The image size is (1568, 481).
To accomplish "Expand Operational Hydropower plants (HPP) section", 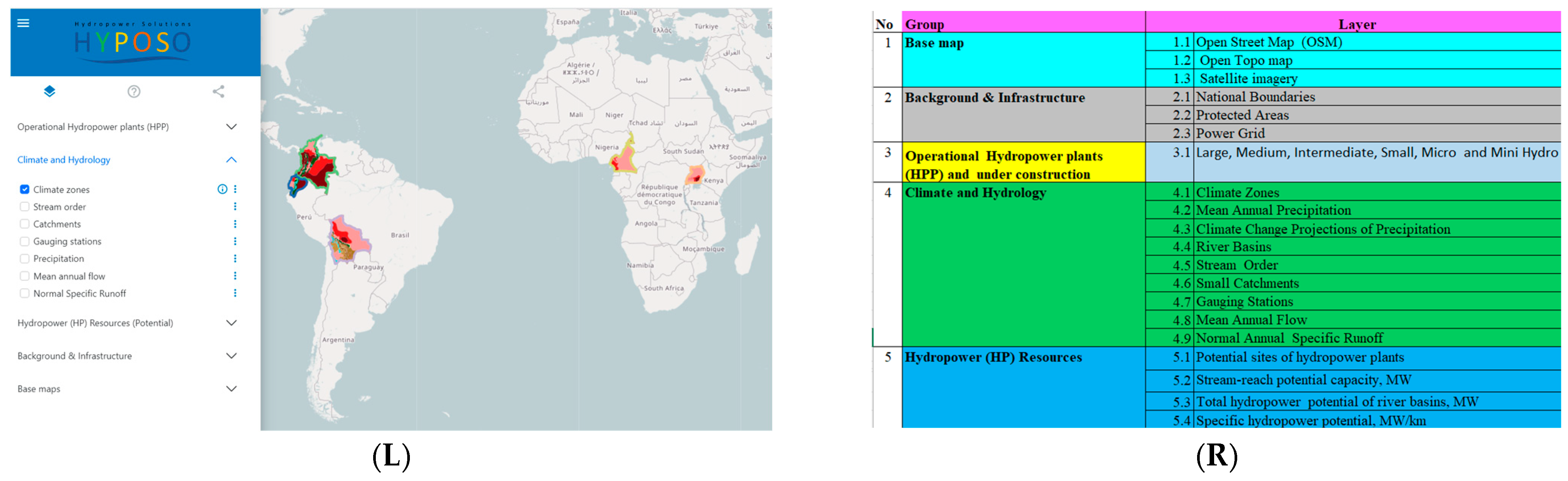I will coord(231,126).
